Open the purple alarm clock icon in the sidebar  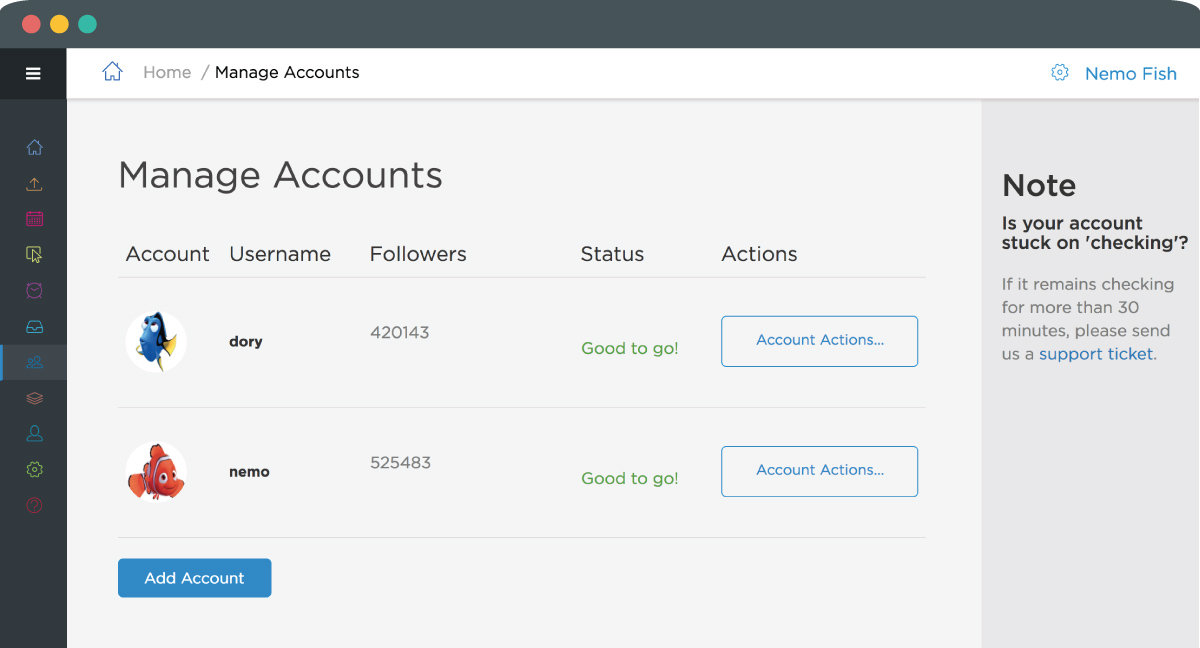click(x=34, y=290)
